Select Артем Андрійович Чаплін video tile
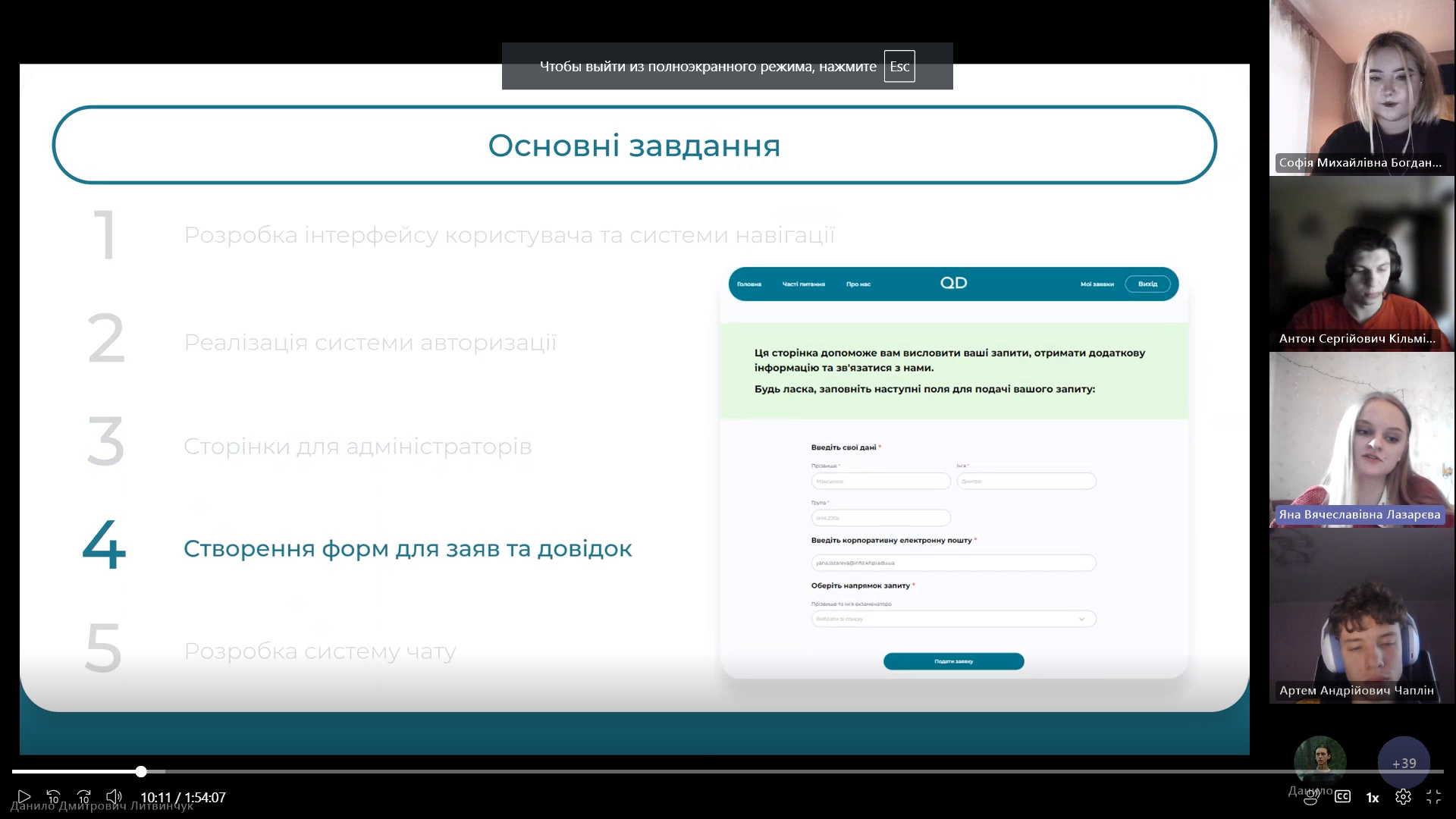Viewport: 1456px width, 819px height. [x=1361, y=615]
